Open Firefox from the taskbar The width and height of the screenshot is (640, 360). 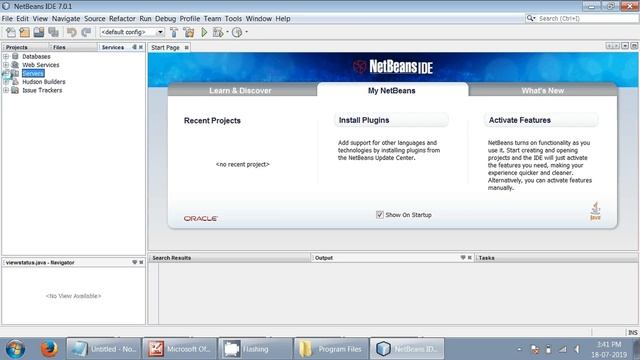(x=49, y=349)
